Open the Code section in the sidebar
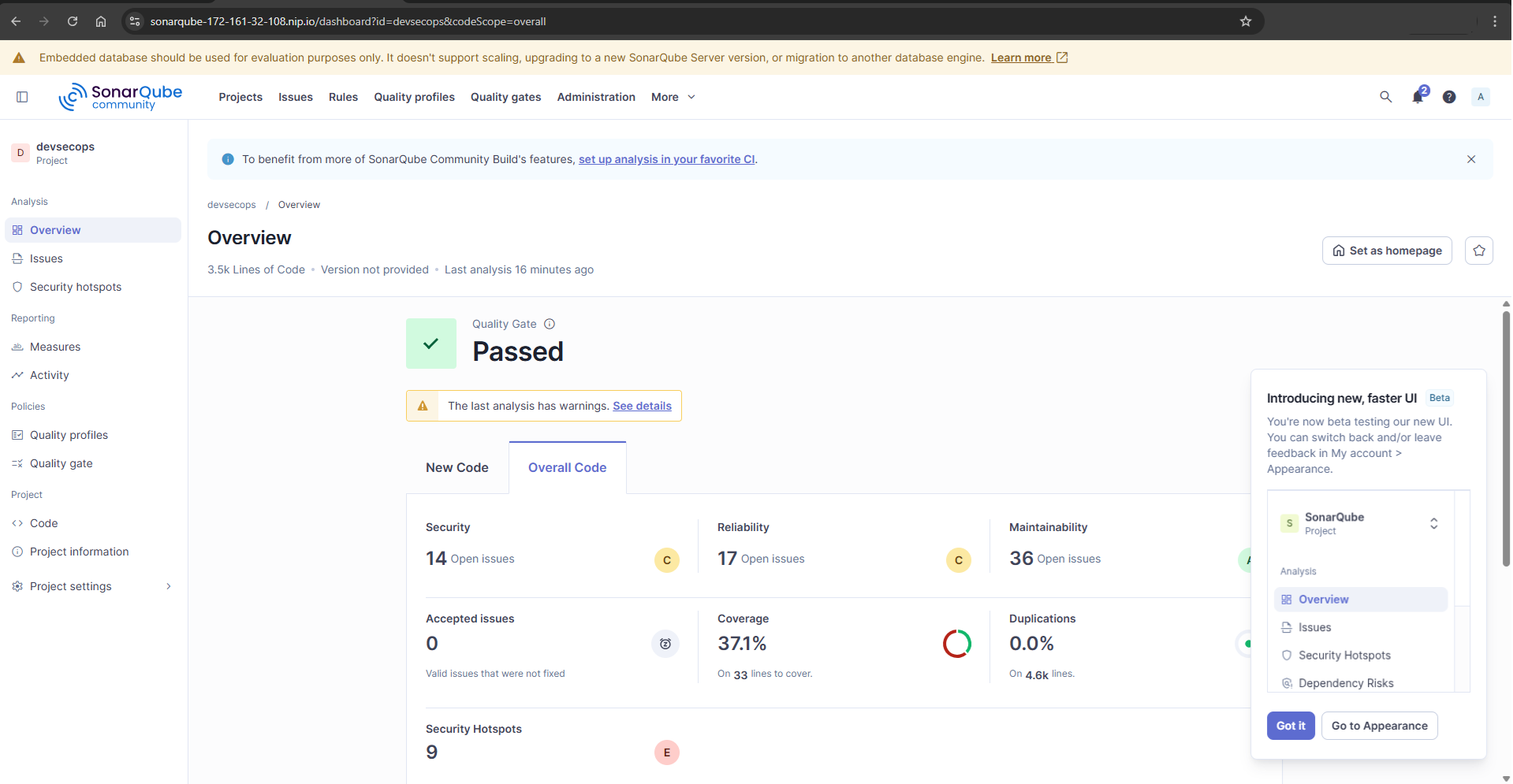The image size is (1513, 784). pos(43,523)
